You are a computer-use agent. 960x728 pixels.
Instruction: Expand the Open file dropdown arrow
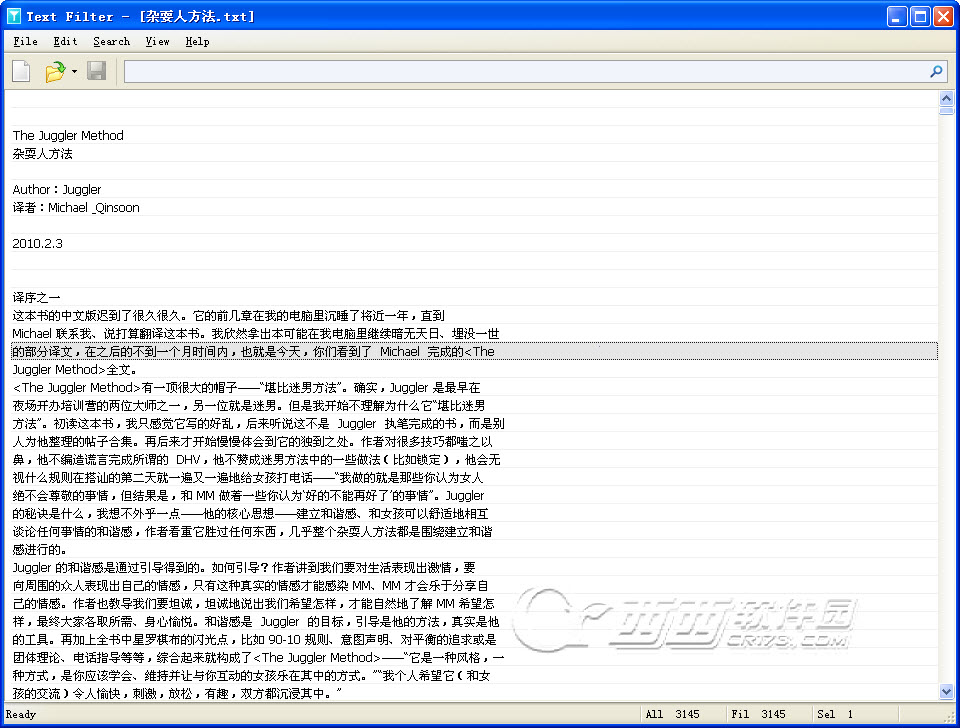(74, 72)
